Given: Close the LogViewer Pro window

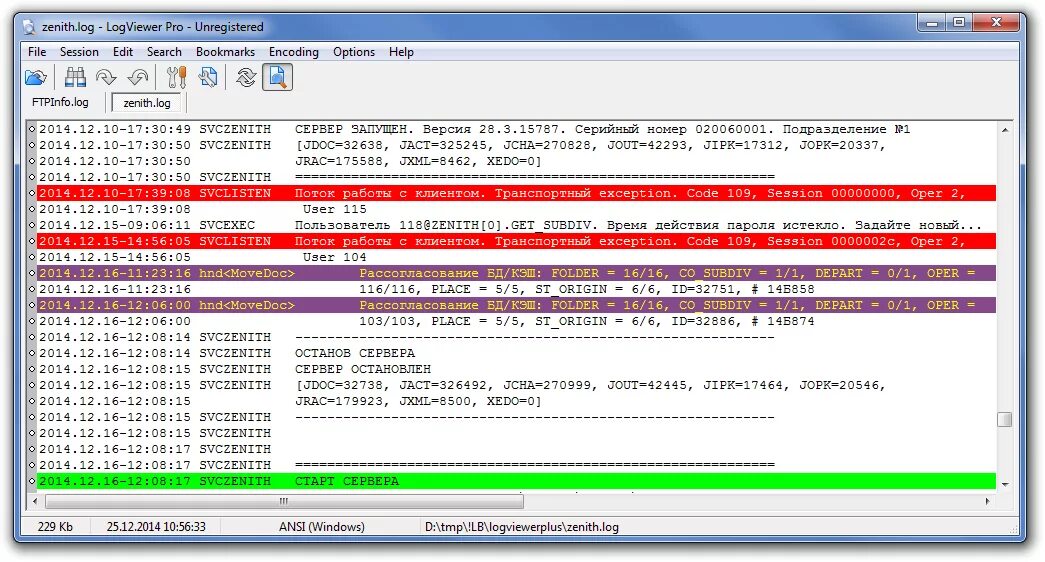Looking at the screenshot, I should click(996, 23).
